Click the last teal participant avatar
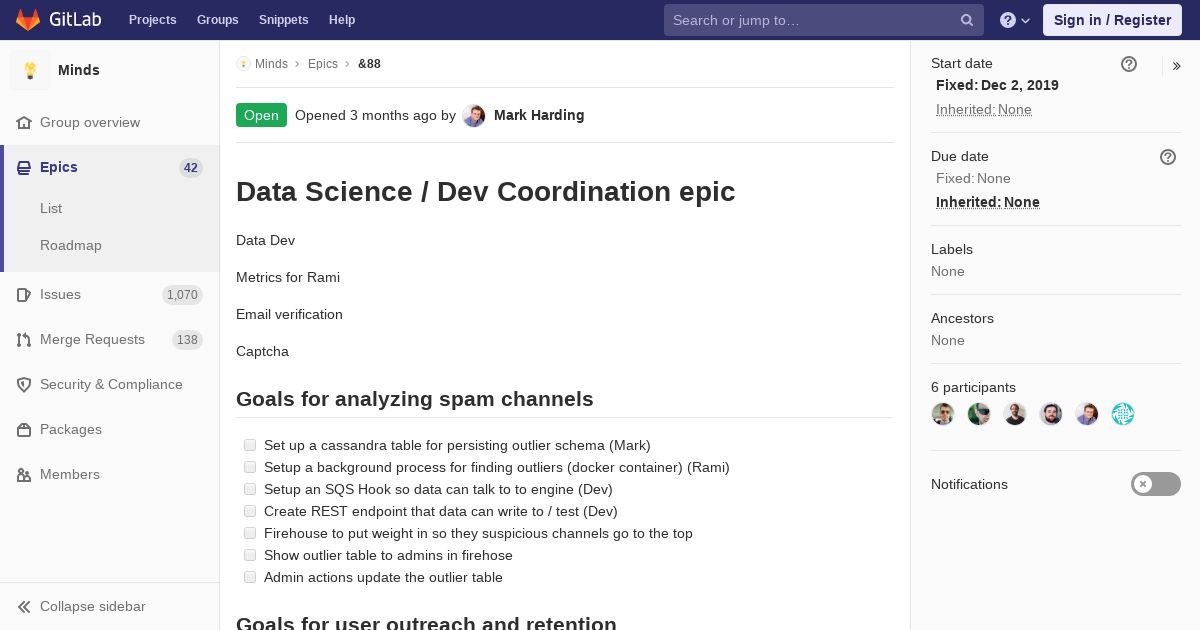This screenshot has height=630, width=1200. click(1123, 414)
